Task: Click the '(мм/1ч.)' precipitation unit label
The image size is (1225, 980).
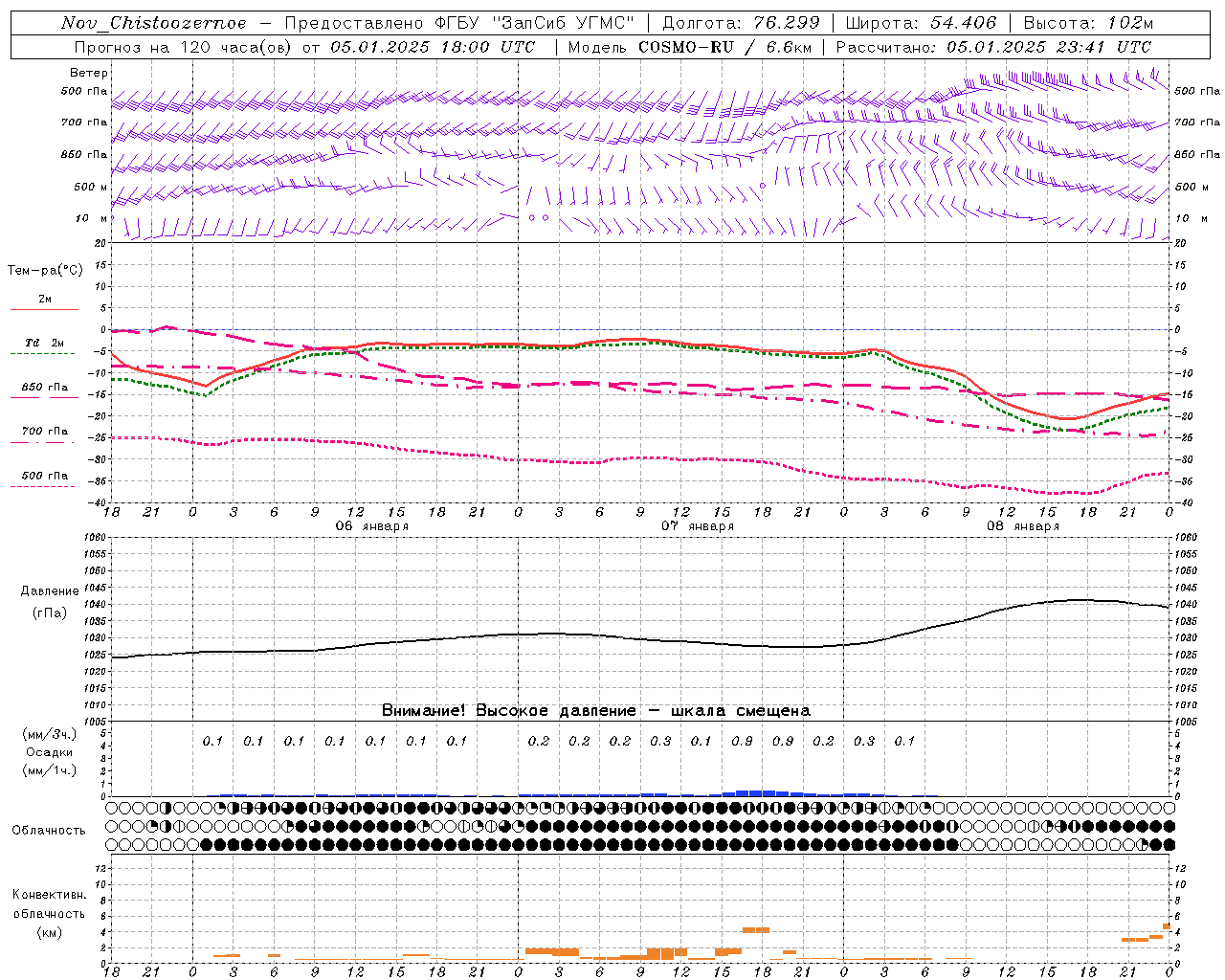Action: [50, 770]
